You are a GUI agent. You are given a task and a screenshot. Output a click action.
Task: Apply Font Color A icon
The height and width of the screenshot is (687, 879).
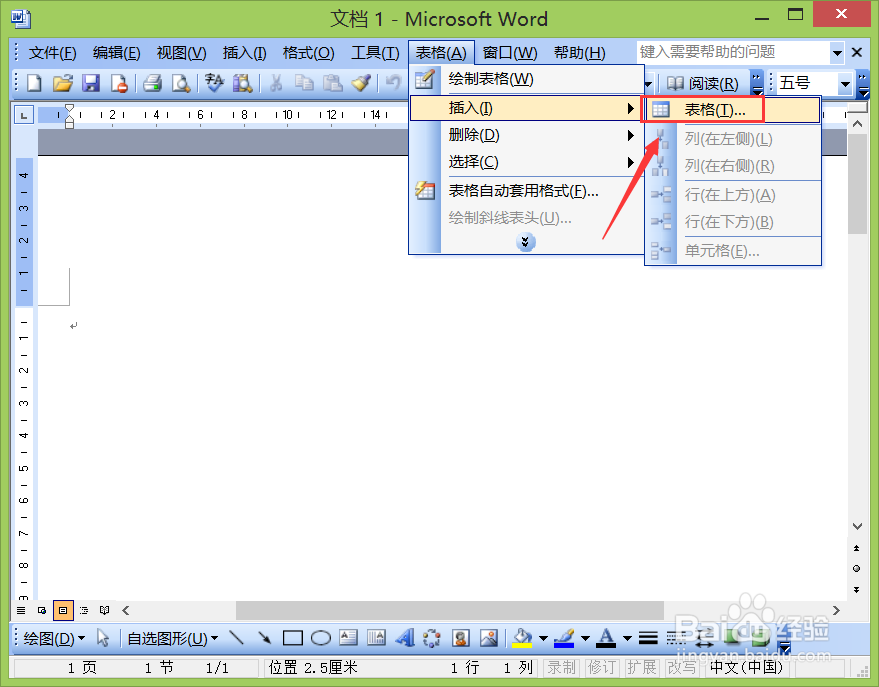(x=606, y=638)
